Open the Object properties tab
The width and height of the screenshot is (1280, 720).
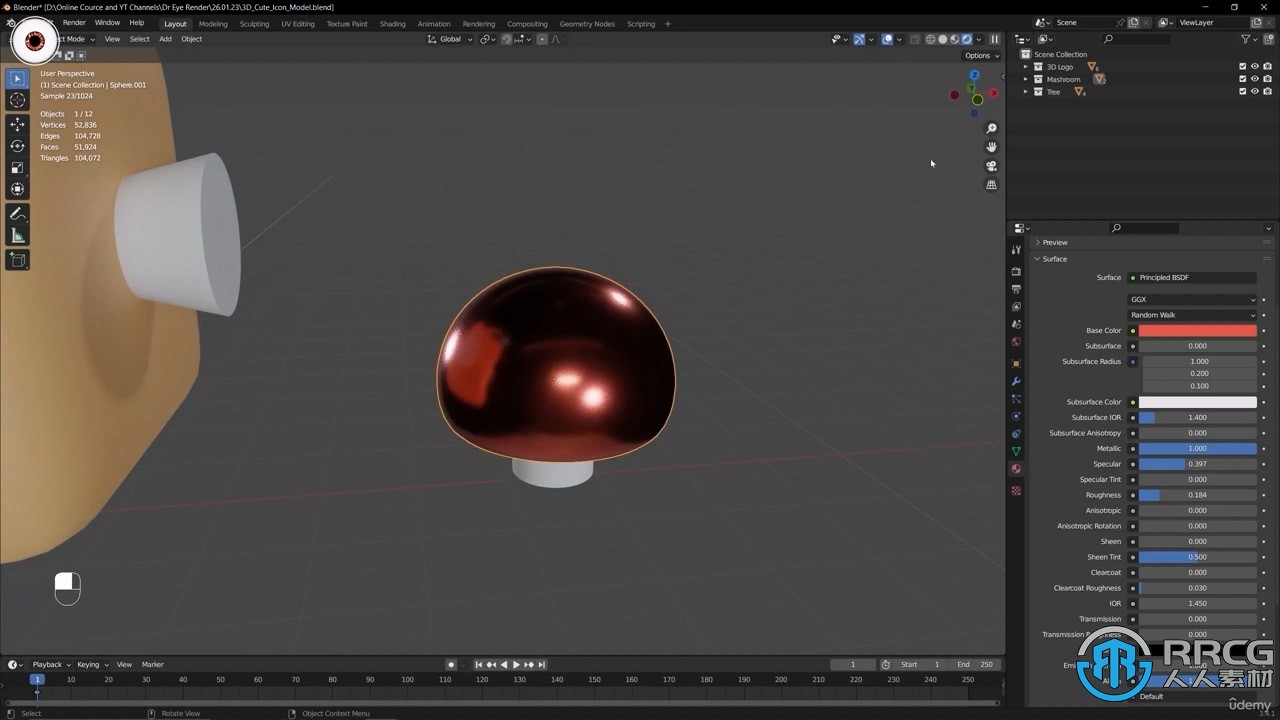pos(1016,364)
